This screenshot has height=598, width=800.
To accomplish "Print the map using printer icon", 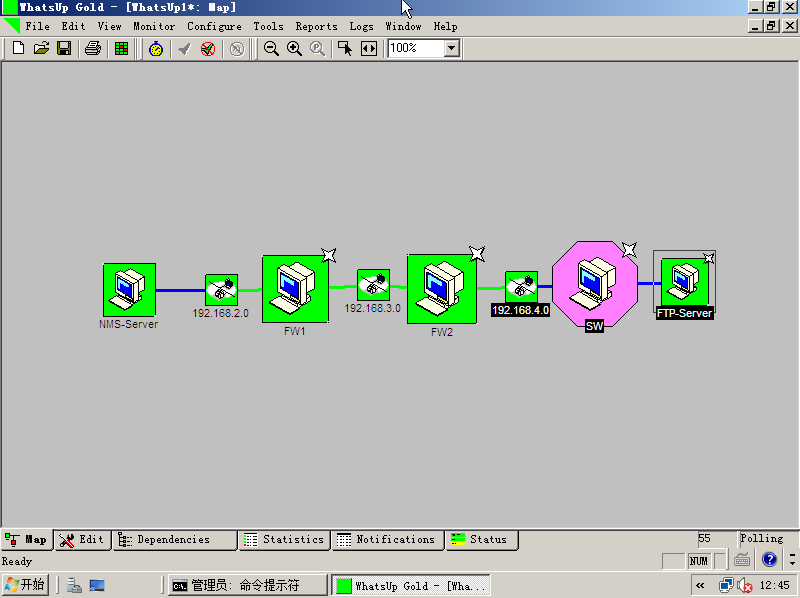I will point(93,48).
